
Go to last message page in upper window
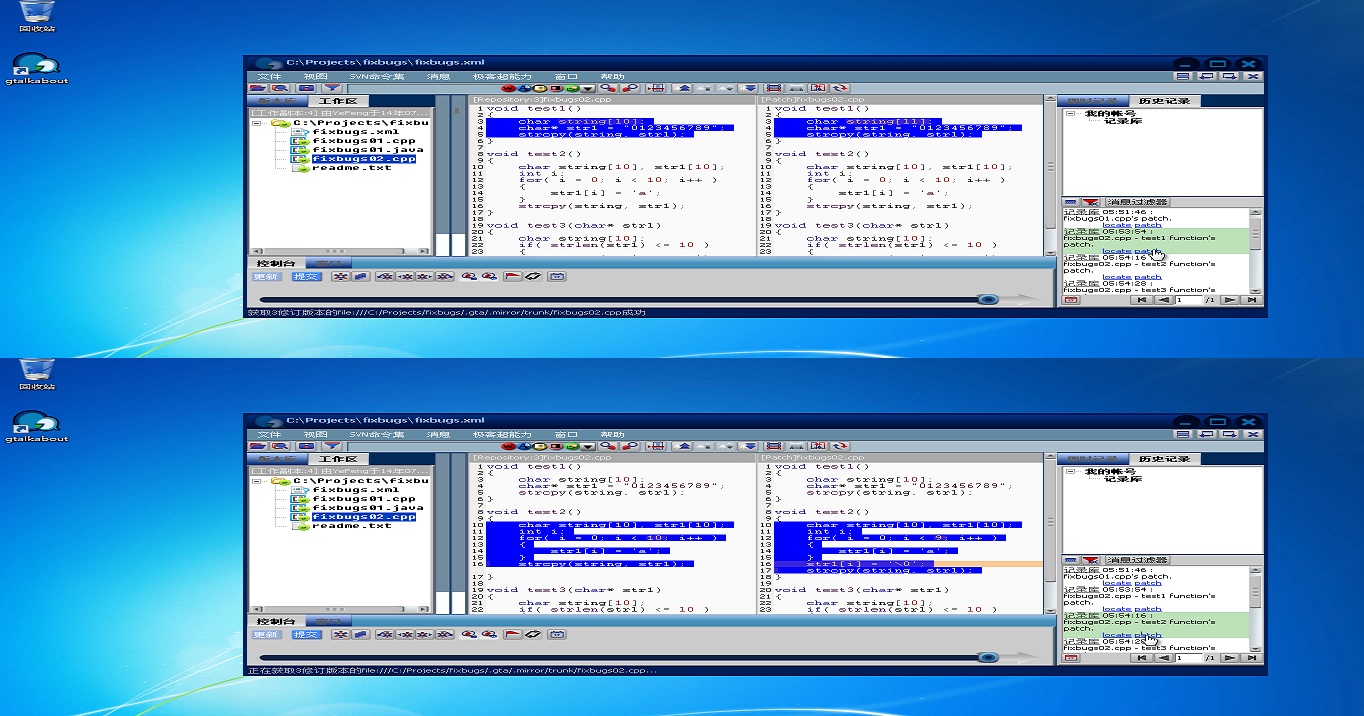(1250, 300)
